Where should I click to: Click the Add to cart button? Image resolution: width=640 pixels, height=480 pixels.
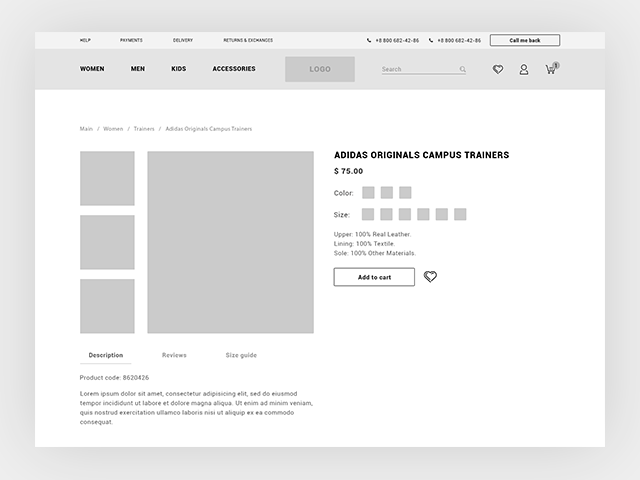pyautogui.click(x=374, y=277)
